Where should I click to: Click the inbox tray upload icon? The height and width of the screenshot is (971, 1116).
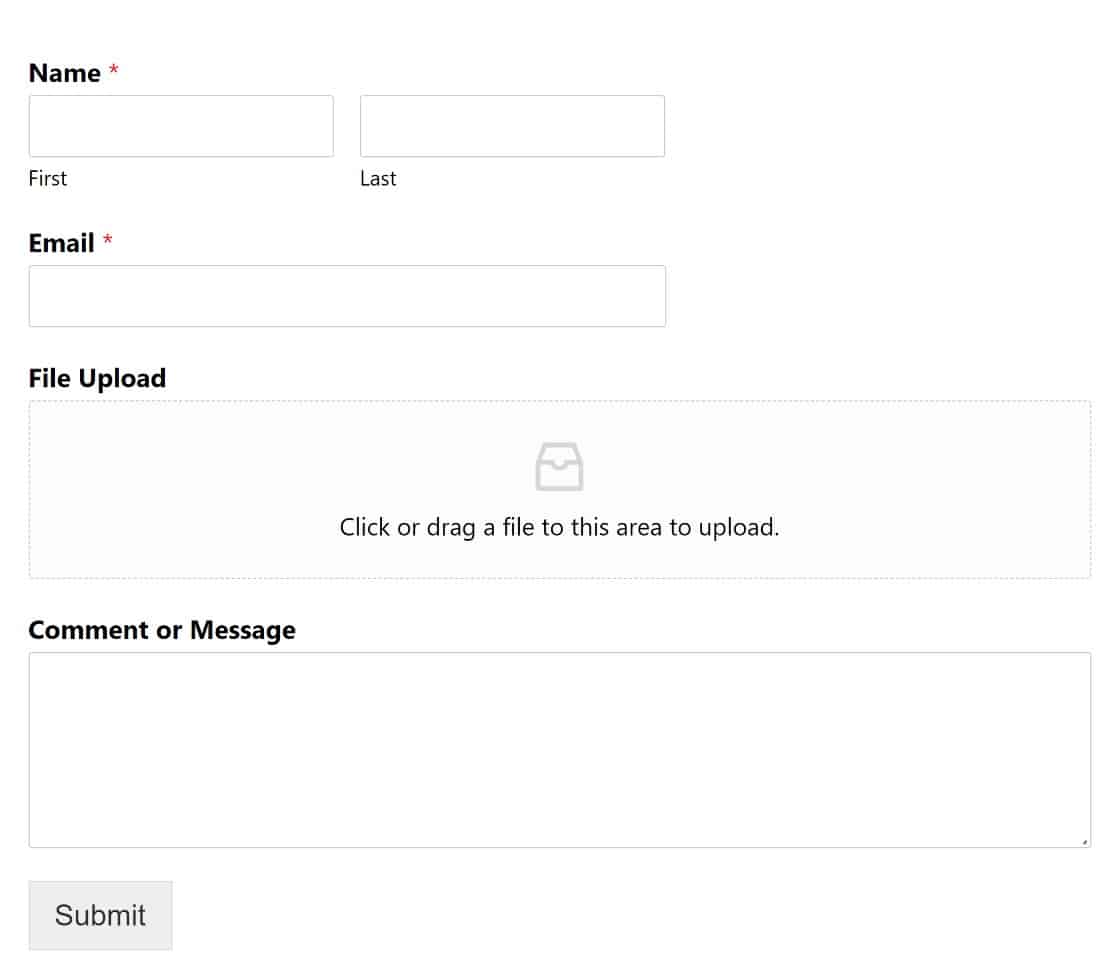[x=559, y=468]
